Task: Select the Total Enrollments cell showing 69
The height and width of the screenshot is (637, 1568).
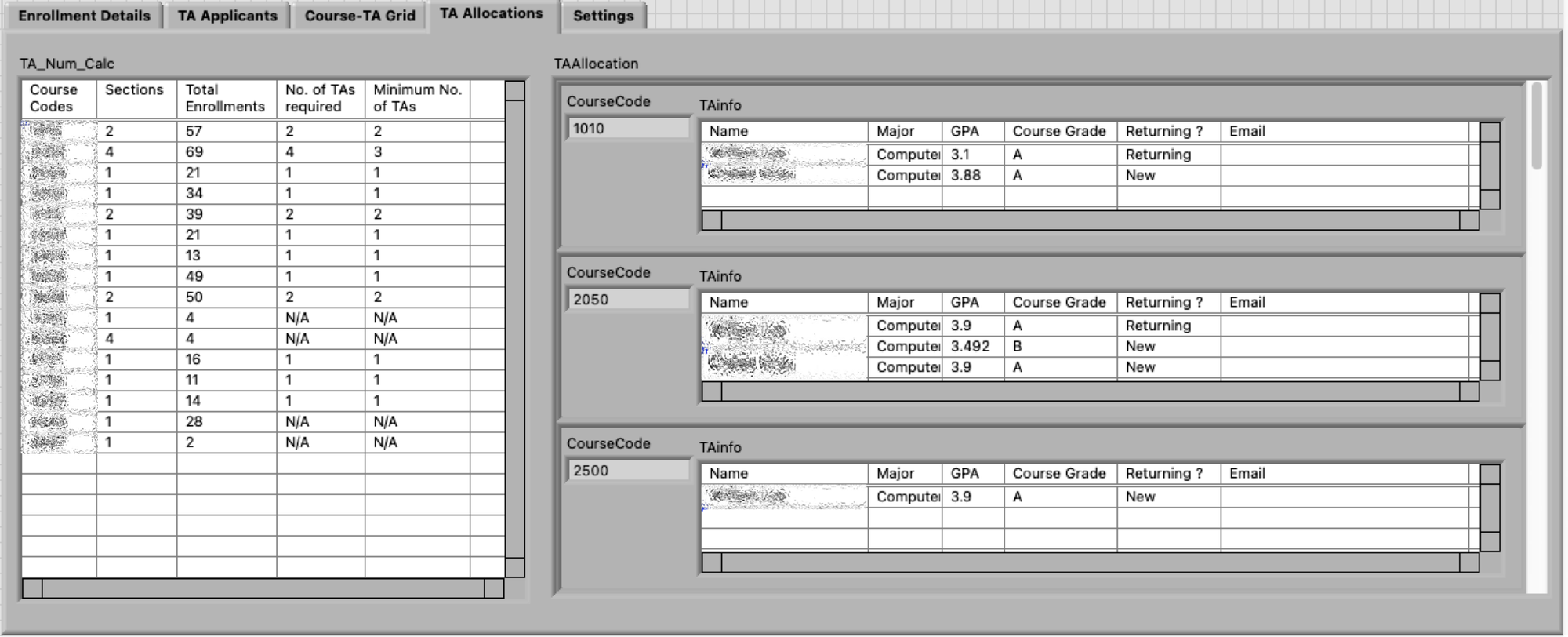Action: (226, 152)
